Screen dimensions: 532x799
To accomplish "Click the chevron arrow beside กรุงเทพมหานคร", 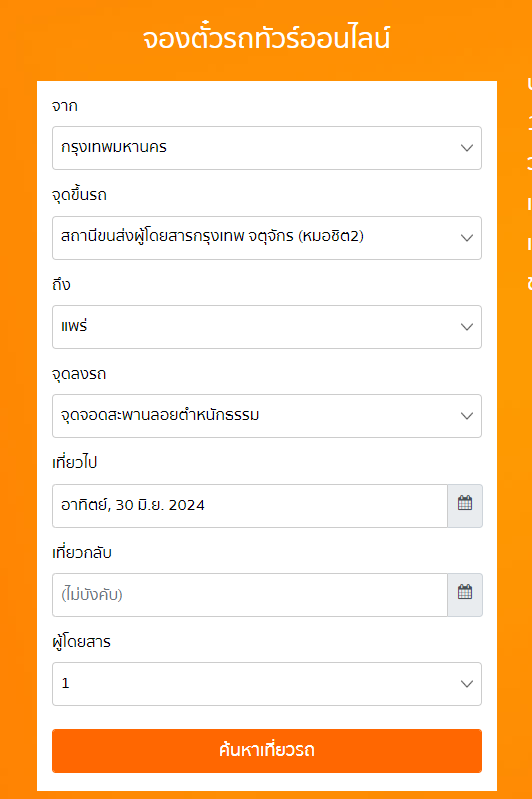I will (467, 148).
